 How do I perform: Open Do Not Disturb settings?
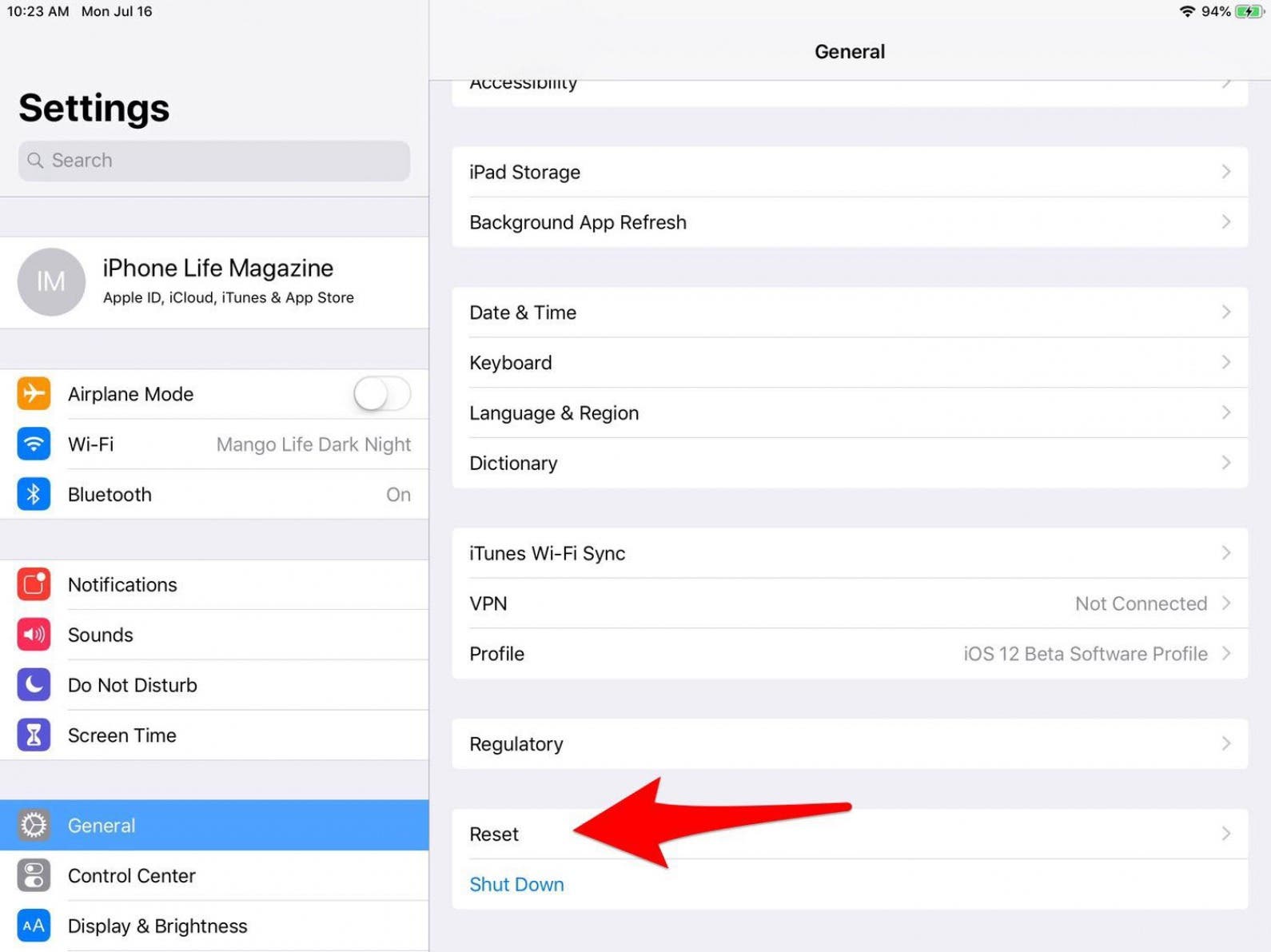pyautogui.click(x=214, y=685)
